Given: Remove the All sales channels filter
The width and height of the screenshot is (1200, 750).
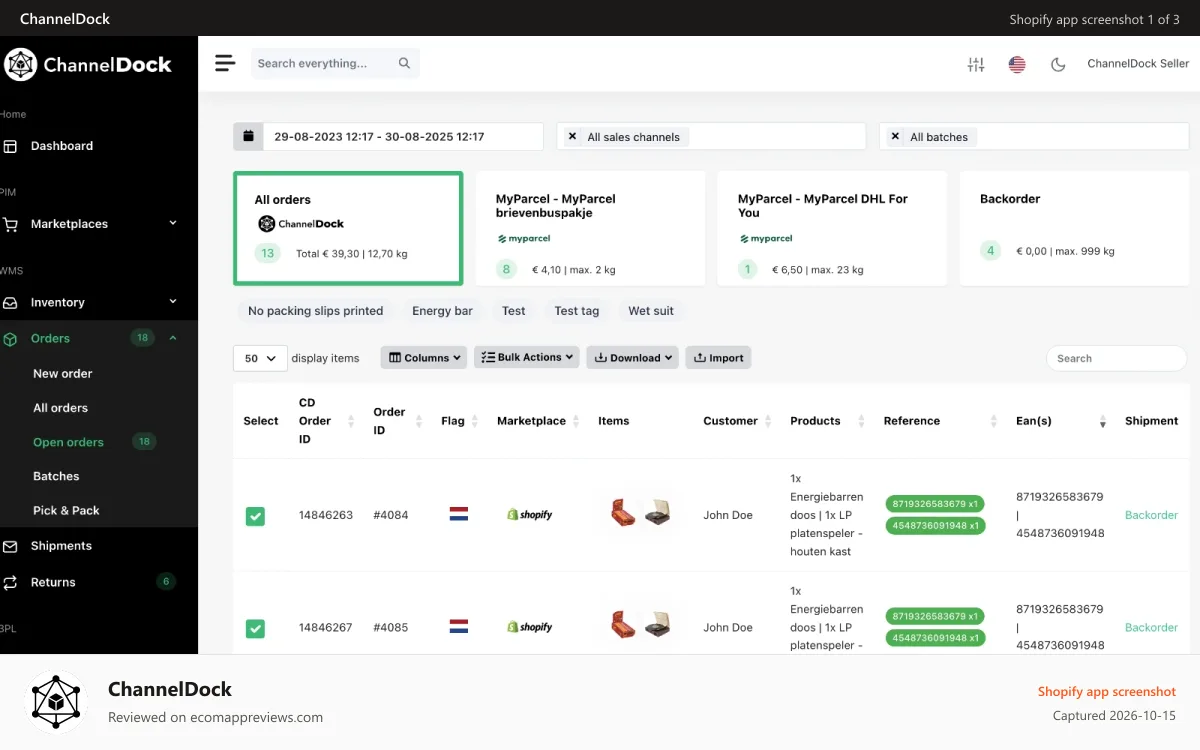Looking at the screenshot, I should pos(572,136).
